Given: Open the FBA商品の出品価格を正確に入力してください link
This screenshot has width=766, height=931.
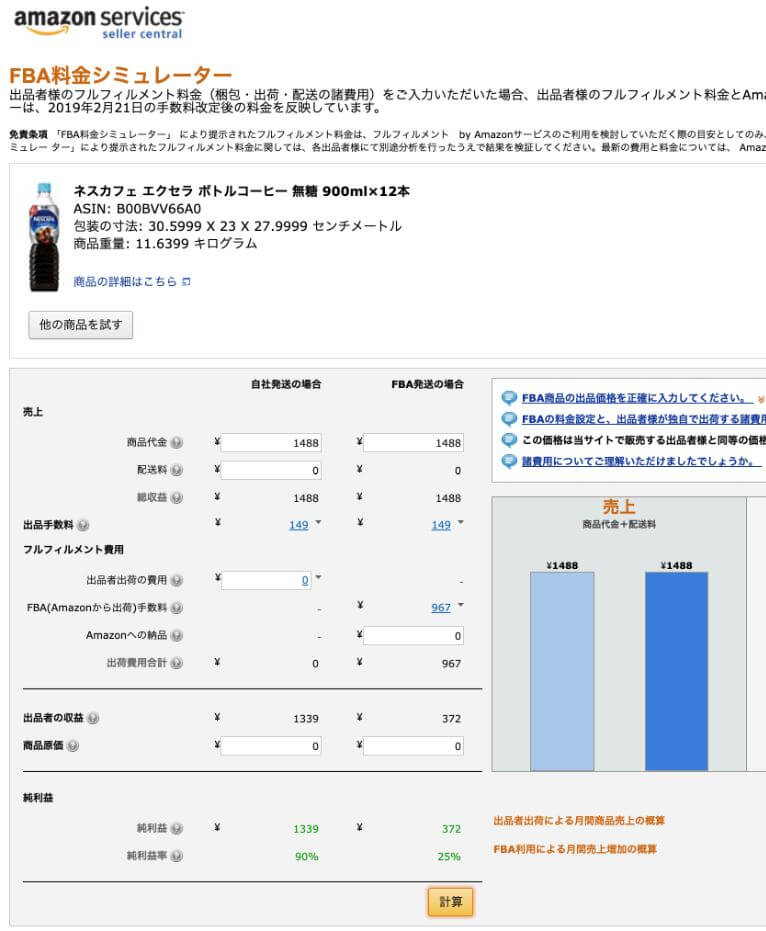Looking at the screenshot, I should coord(637,398).
